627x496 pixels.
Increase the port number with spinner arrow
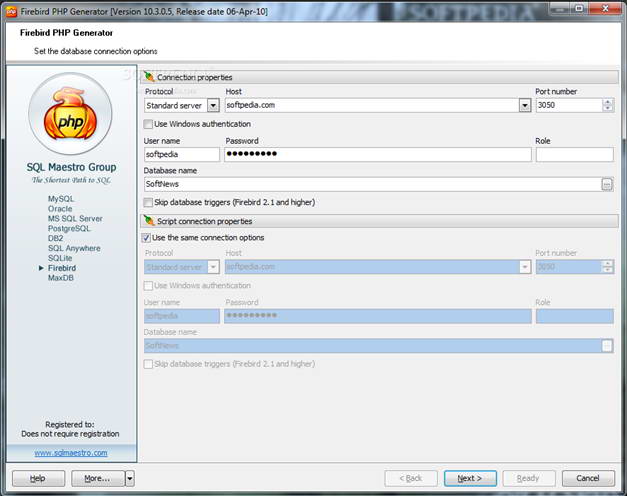(607, 101)
